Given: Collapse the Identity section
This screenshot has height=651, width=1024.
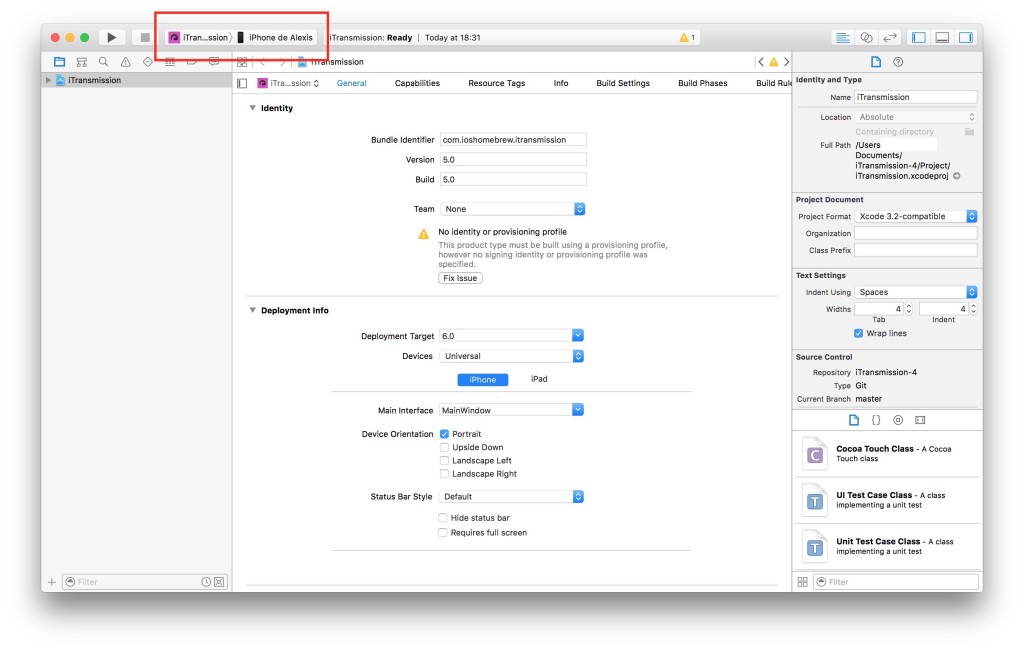Looking at the screenshot, I should 252,108.
